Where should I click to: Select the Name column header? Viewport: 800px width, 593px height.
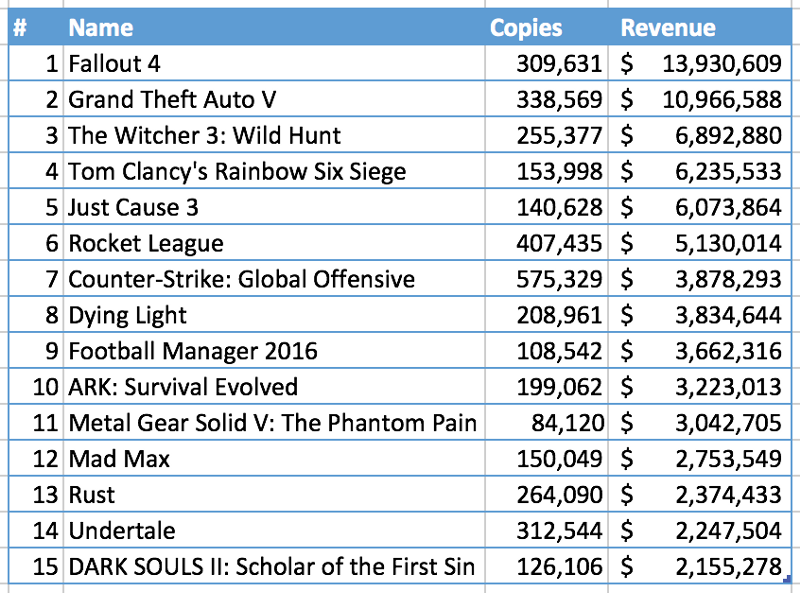(x=274, y=27)
